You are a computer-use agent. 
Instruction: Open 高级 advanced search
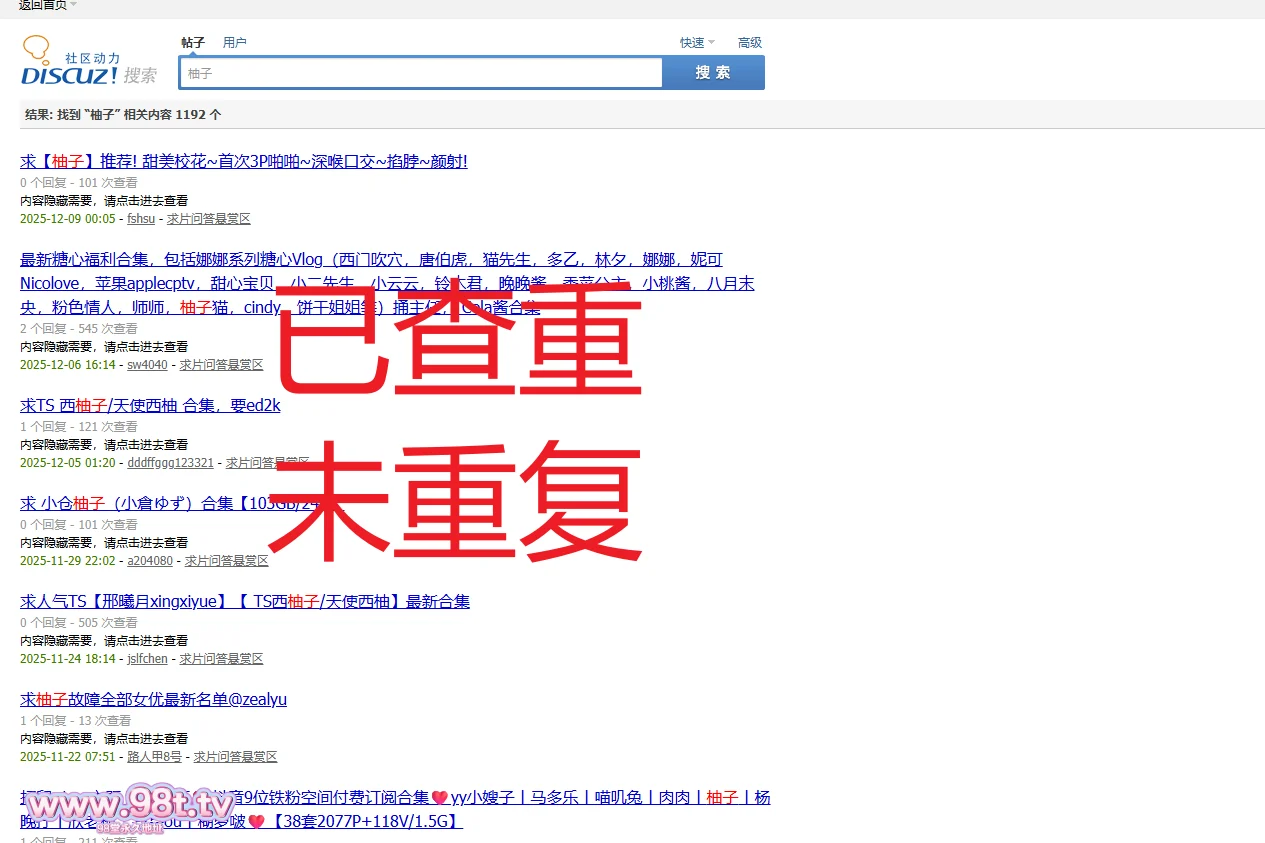coord(749,42)
